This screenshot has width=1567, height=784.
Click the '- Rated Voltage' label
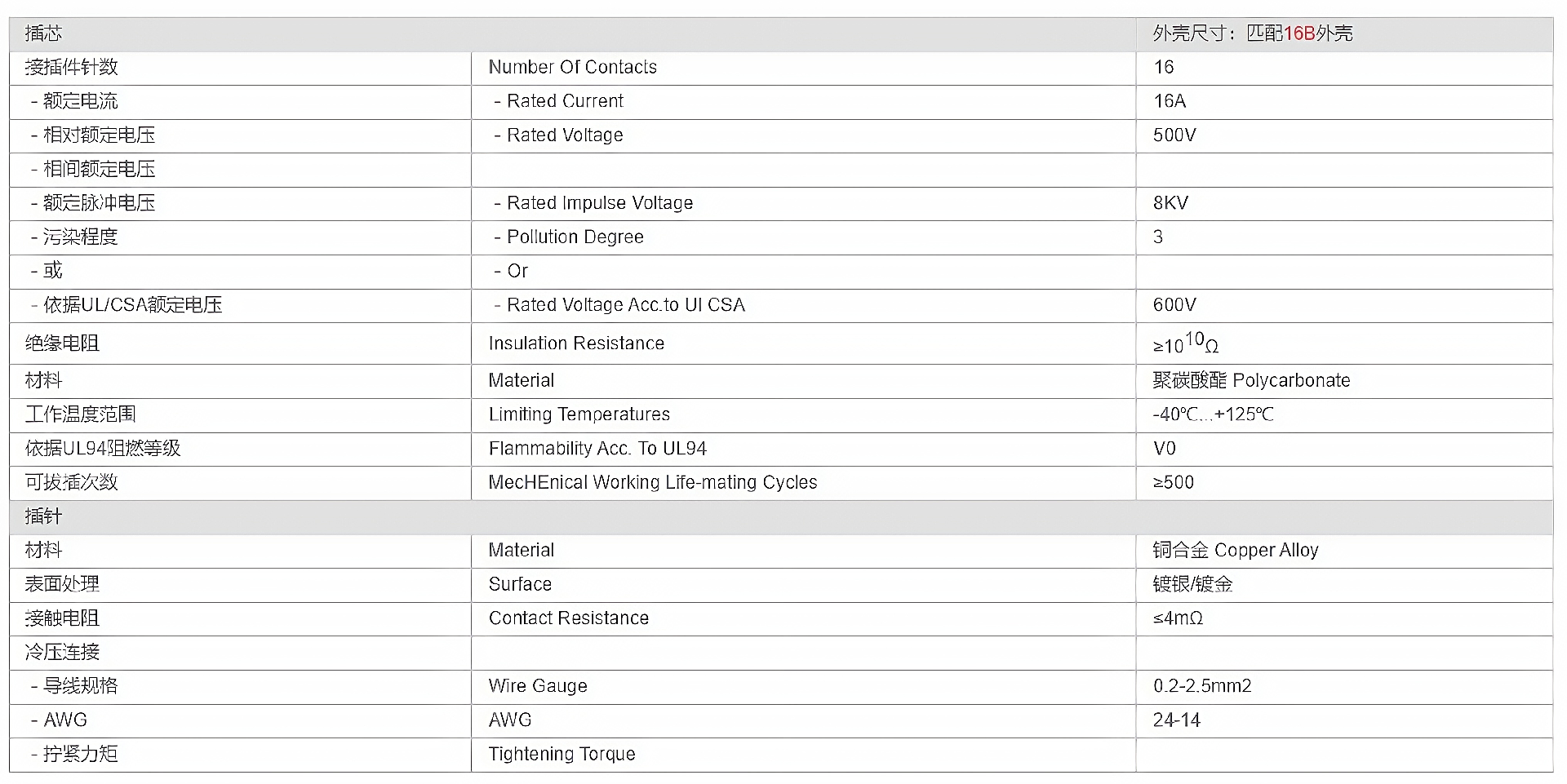coord(558,135)
